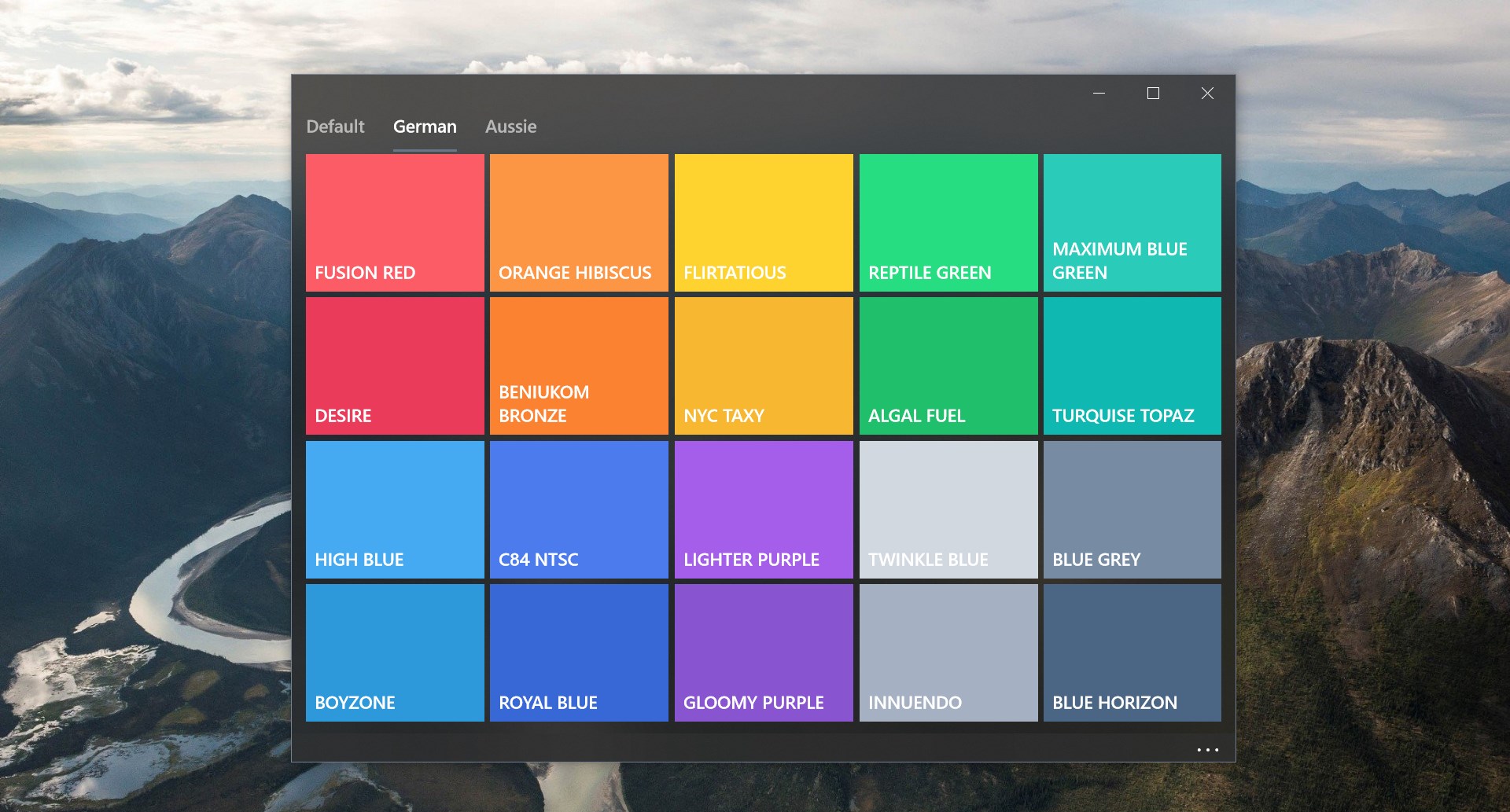Choose the Beniukom Bronze tile
Screen dimensions: 1510x812
pyautogui.click(x=579, y=366)
